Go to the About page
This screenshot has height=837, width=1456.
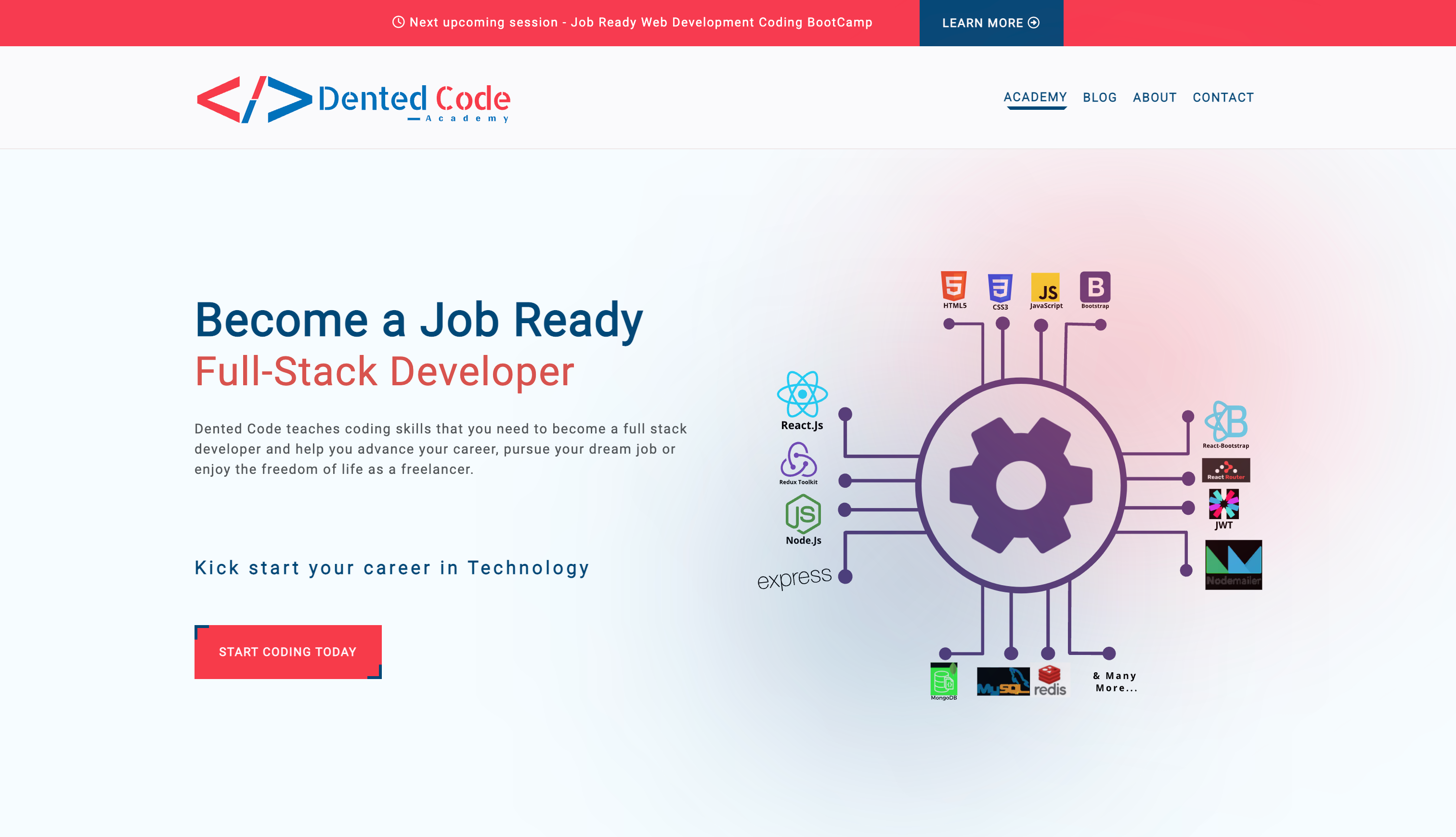[x=1154, y=98]
